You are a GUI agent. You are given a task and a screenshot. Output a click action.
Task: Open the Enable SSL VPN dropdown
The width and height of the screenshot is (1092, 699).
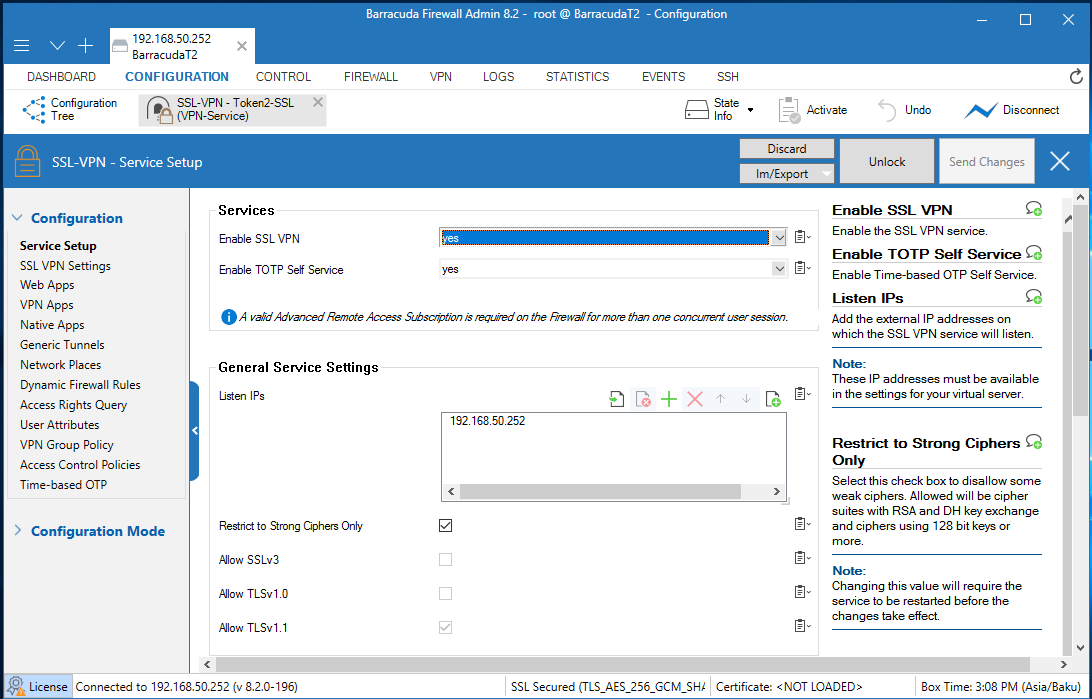(779, 238)
